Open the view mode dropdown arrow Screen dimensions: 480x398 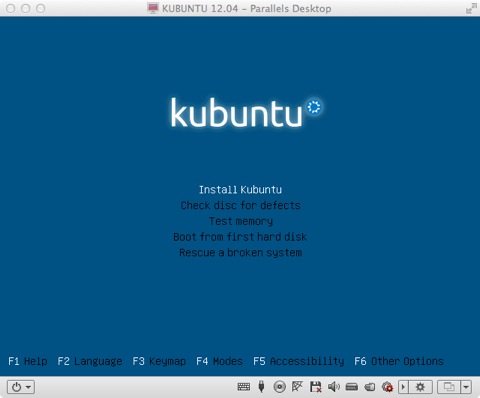pyautogui.click(x=466, y=387)
